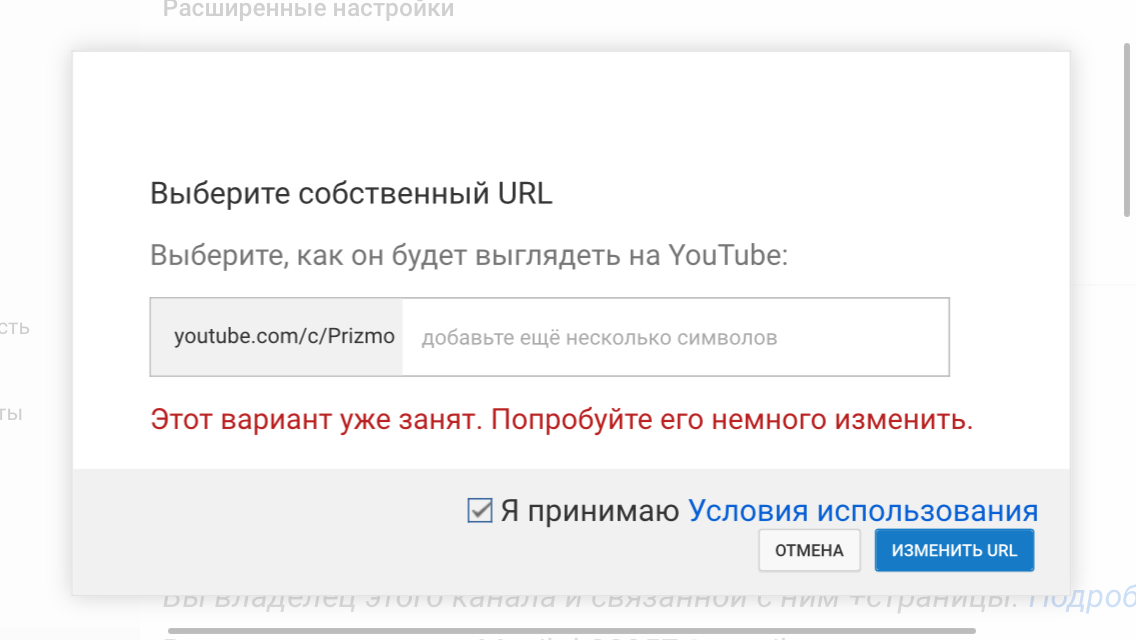Click the heading Выберите собственный URL

click(351, 194)
